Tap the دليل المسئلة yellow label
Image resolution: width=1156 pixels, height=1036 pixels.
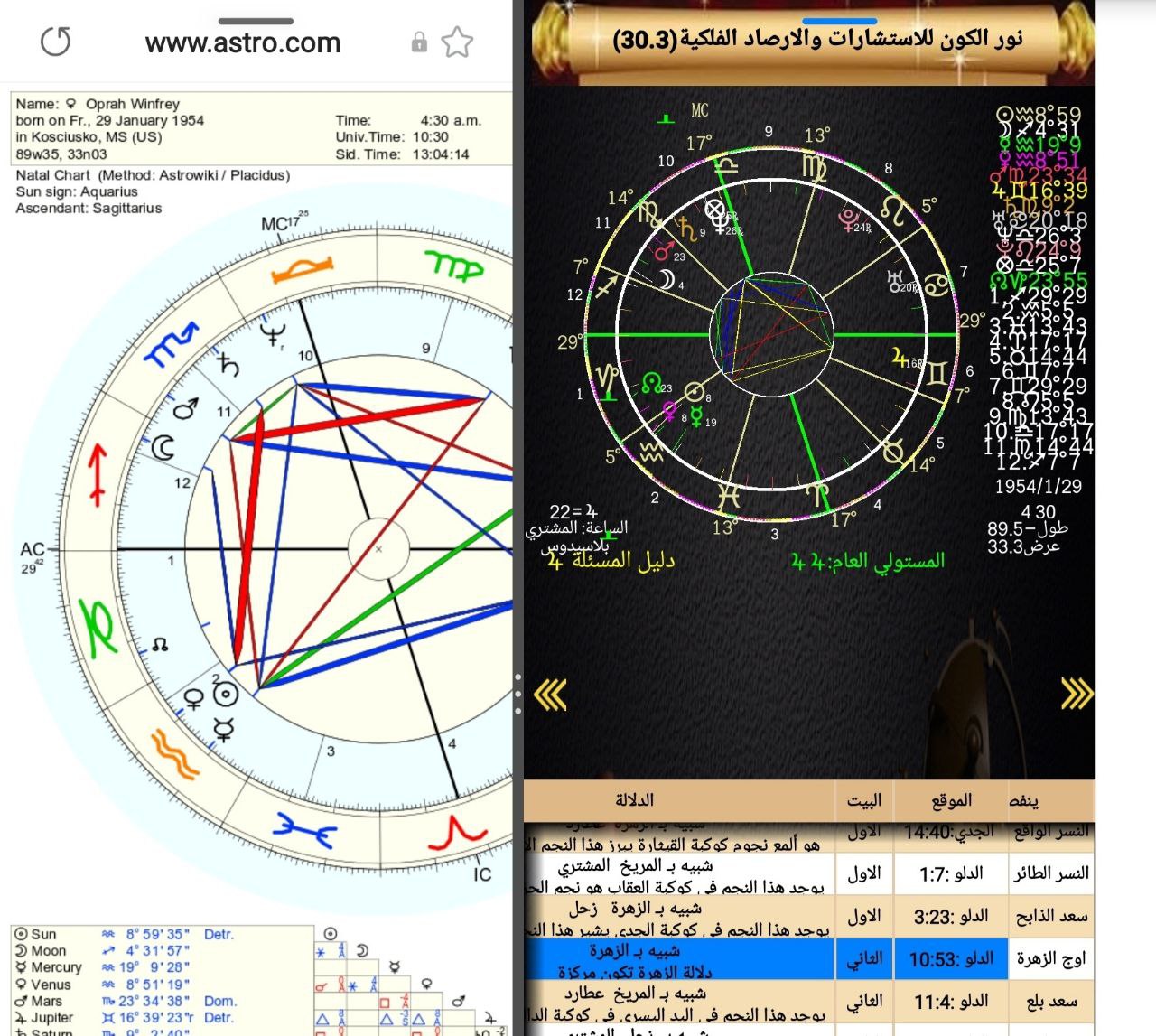click(x=611, y=561)
